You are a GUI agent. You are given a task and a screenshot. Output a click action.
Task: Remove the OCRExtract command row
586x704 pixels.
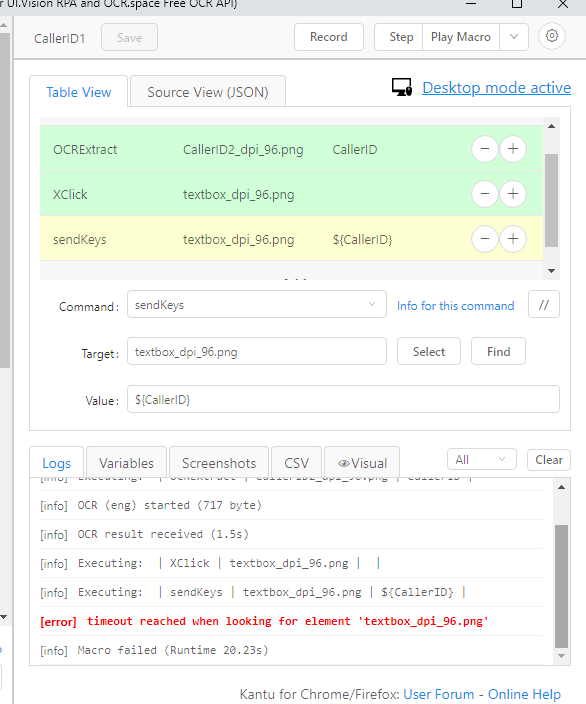(x=485, y=149)
